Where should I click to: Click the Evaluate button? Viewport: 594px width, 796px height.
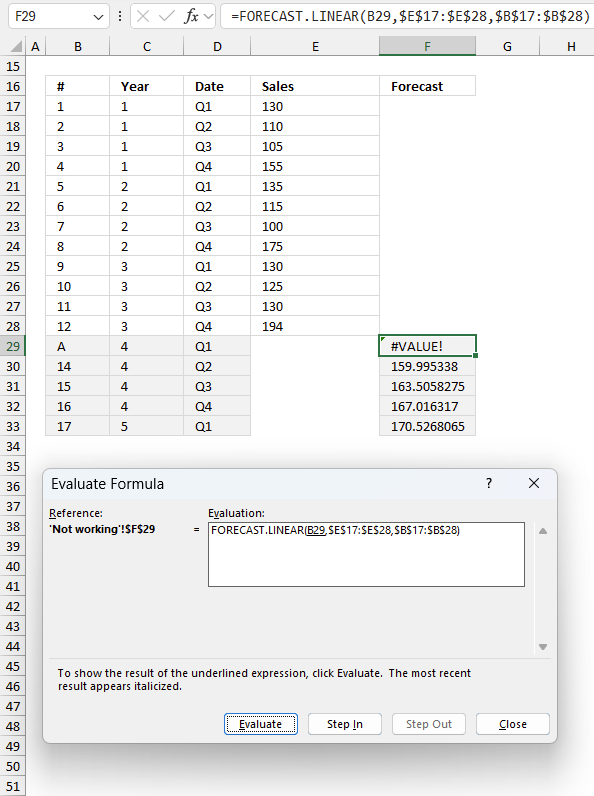pos(261,724)
